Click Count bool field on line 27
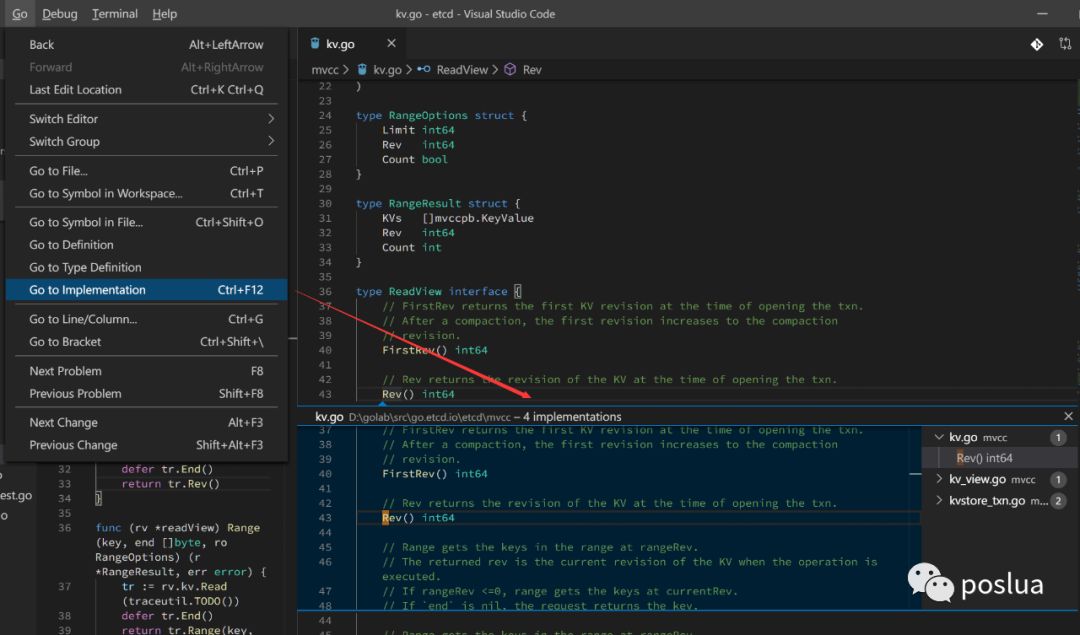 [415, 159]
